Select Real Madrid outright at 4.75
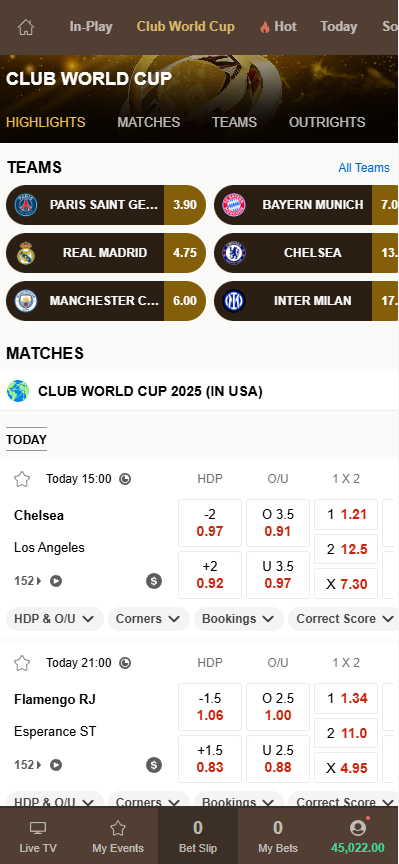 click(x=185, y=253)
